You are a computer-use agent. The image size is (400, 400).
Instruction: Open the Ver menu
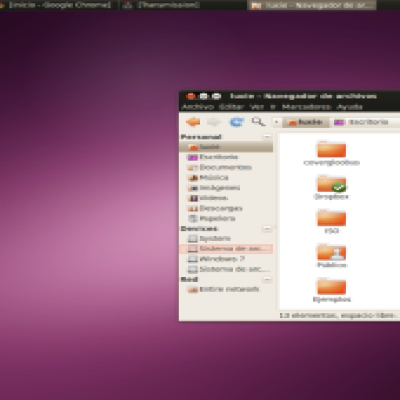point(257,107)
